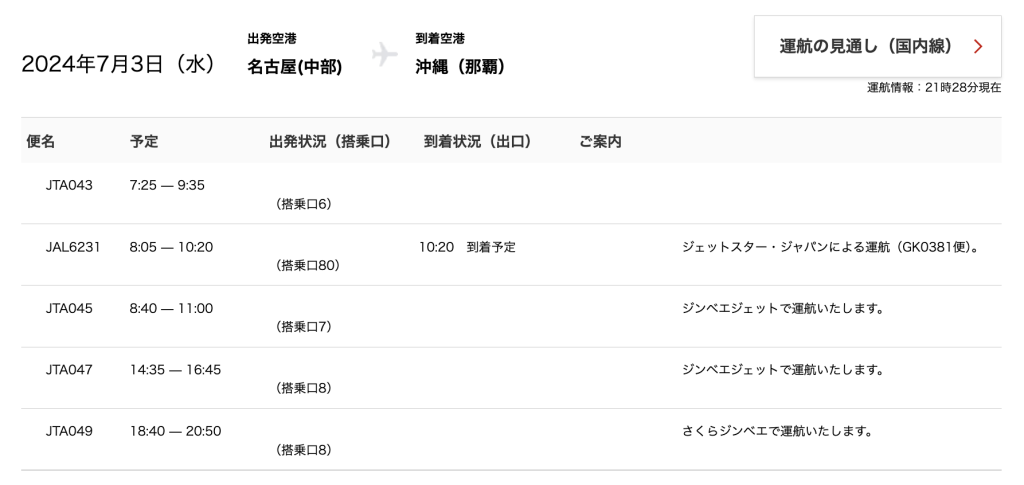This screenshot has height=485, width=1024.
Task: Click the さくらジンベエ operation note
Action: pos(777,432)
